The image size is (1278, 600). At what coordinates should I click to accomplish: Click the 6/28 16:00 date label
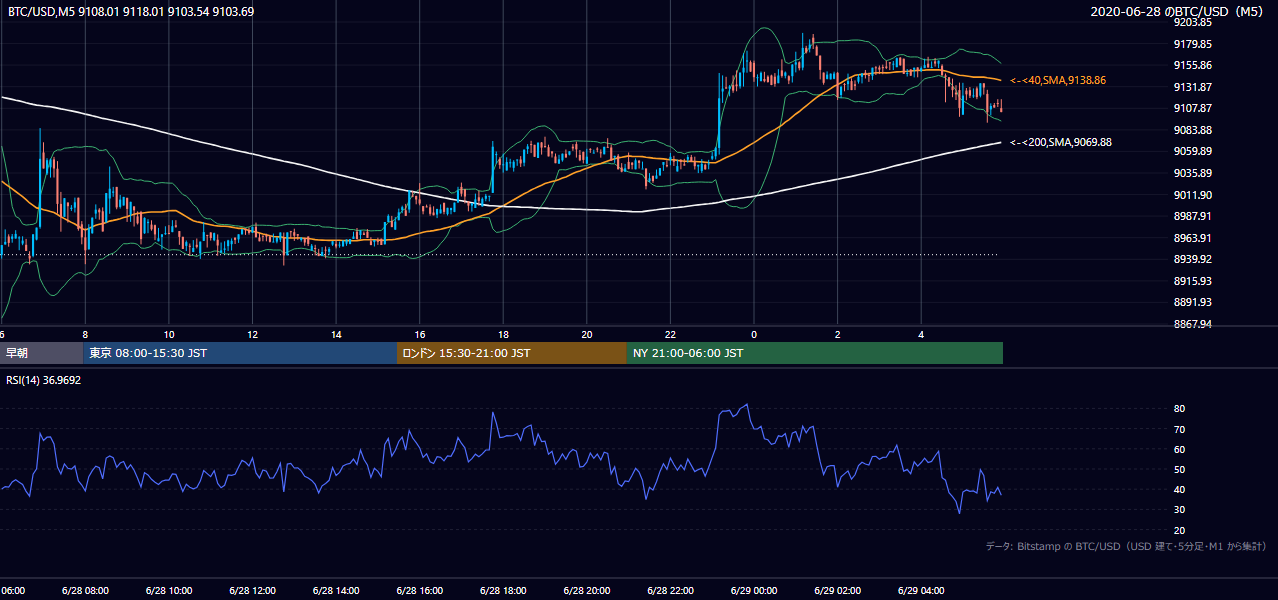[420, 591]
